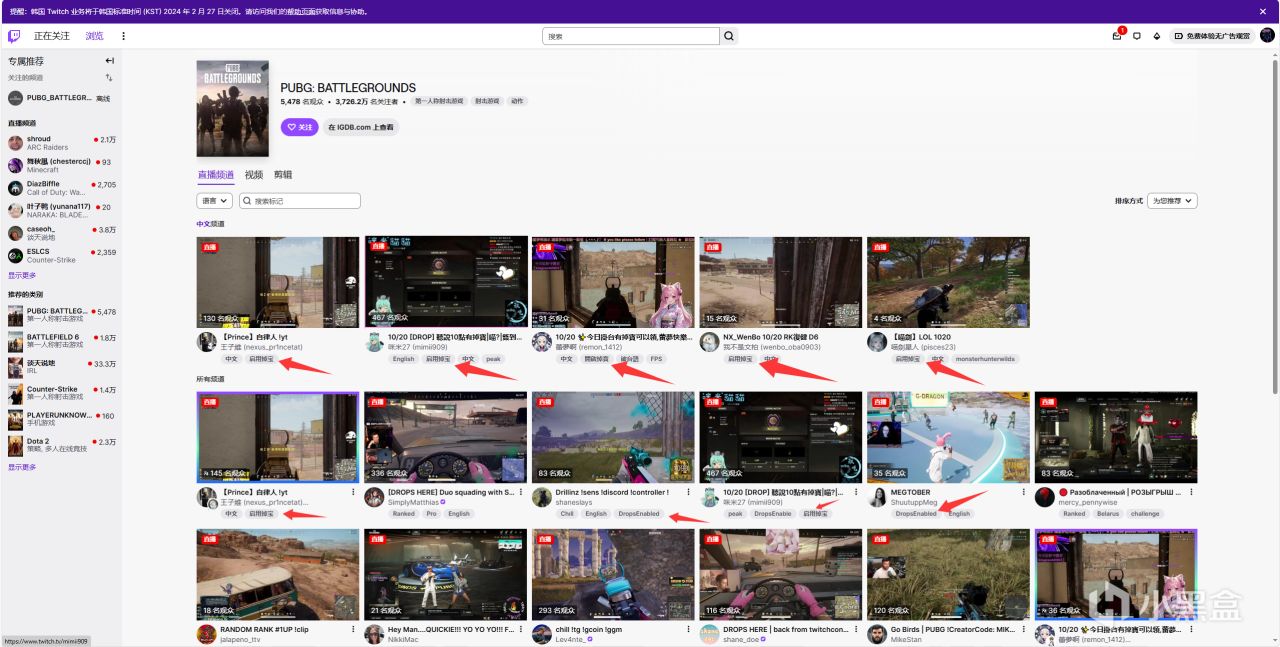Open options menu for Drillinz !sens stream card
Image resolution: width=1280 pixels, height=647 pixels.
tap(689, 492)
